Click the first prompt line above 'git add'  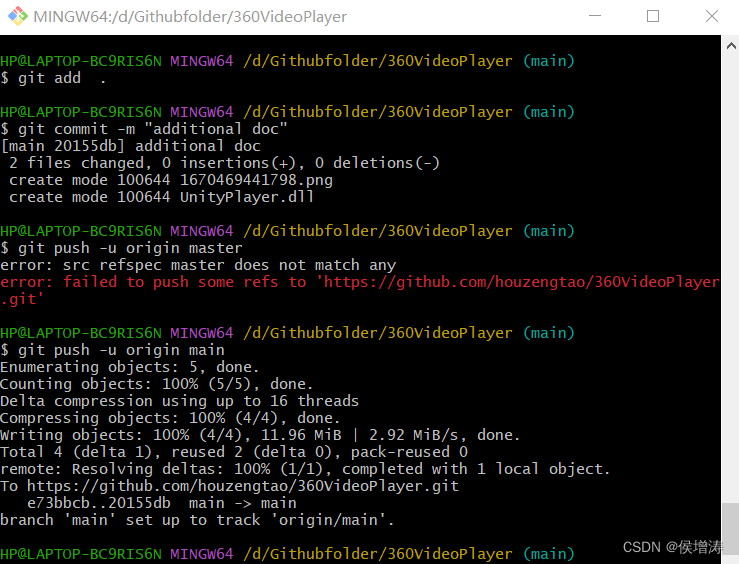coord(287,61)
